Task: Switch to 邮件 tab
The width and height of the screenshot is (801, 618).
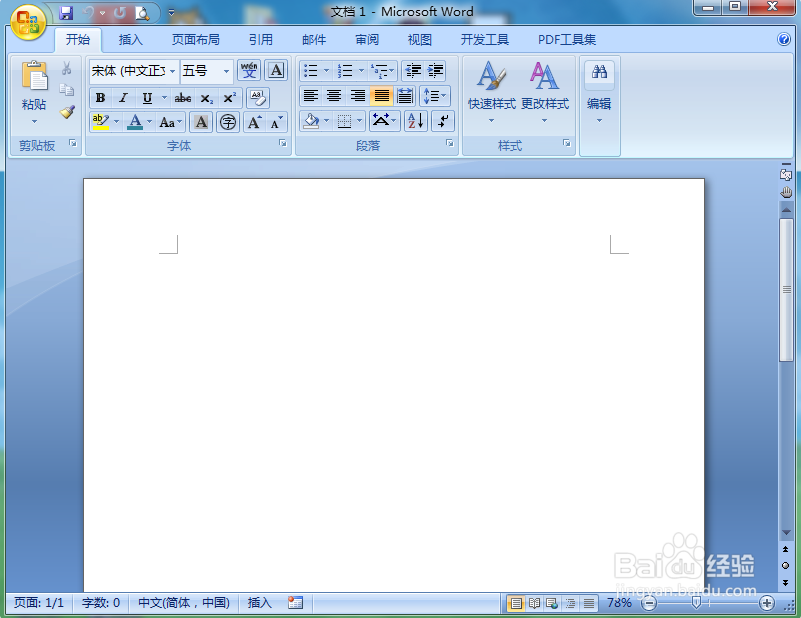Action: pyautogui.click(x=314, y=39)
